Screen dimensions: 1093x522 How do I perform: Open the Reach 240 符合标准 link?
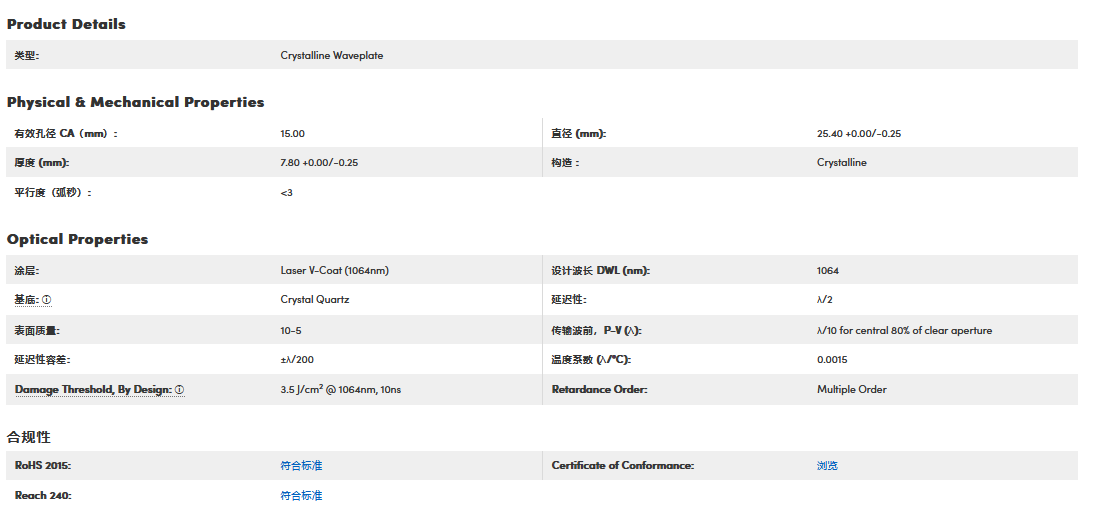(x=301, y=496)
